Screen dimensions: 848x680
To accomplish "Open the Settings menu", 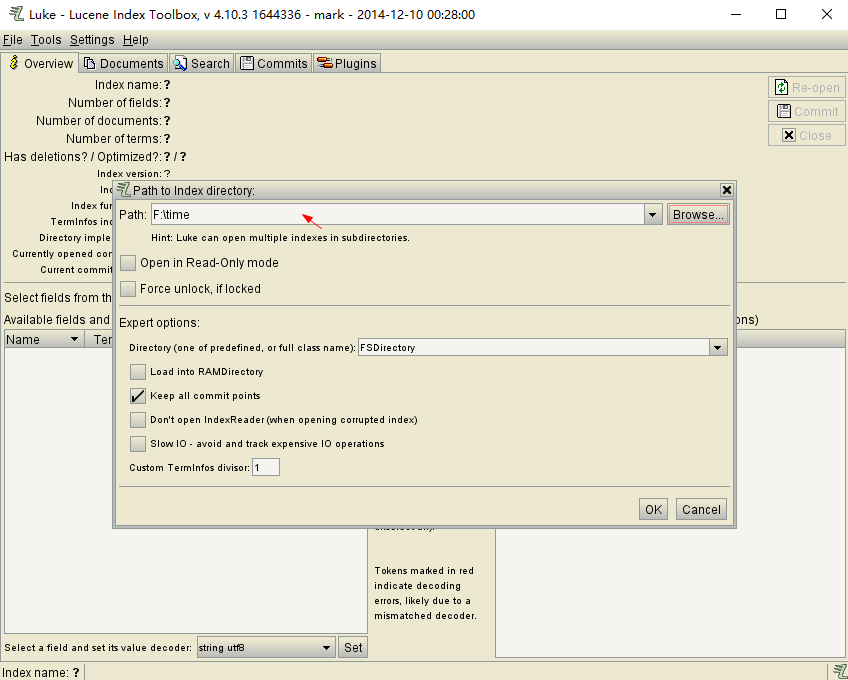I will 92,40.
